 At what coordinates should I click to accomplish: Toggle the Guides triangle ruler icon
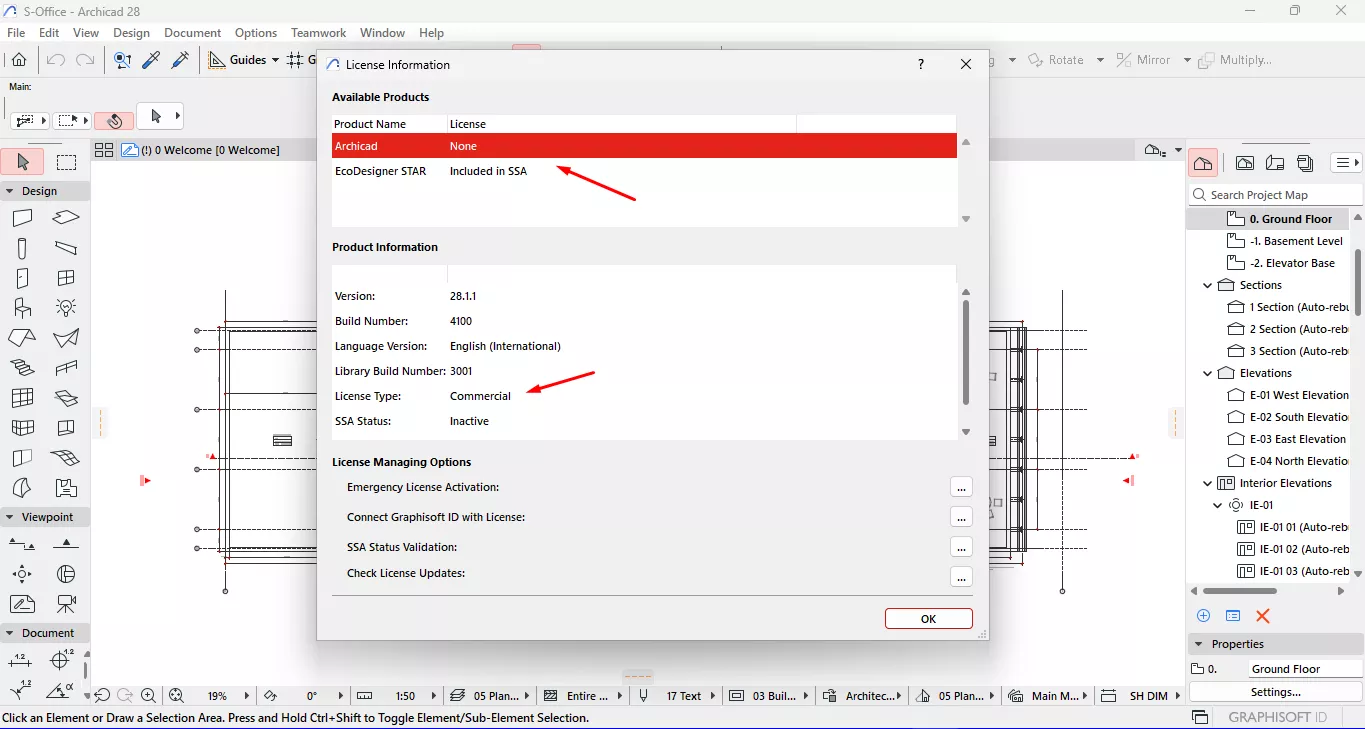coord(217,60)
